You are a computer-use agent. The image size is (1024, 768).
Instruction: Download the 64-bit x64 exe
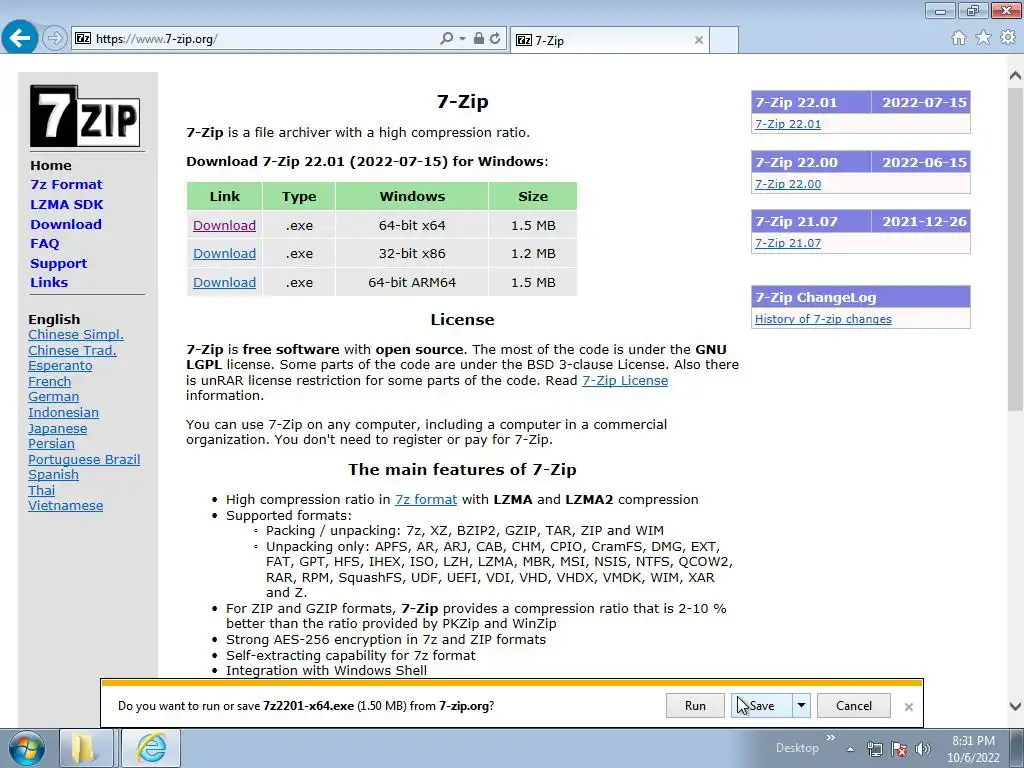(224, 225)
